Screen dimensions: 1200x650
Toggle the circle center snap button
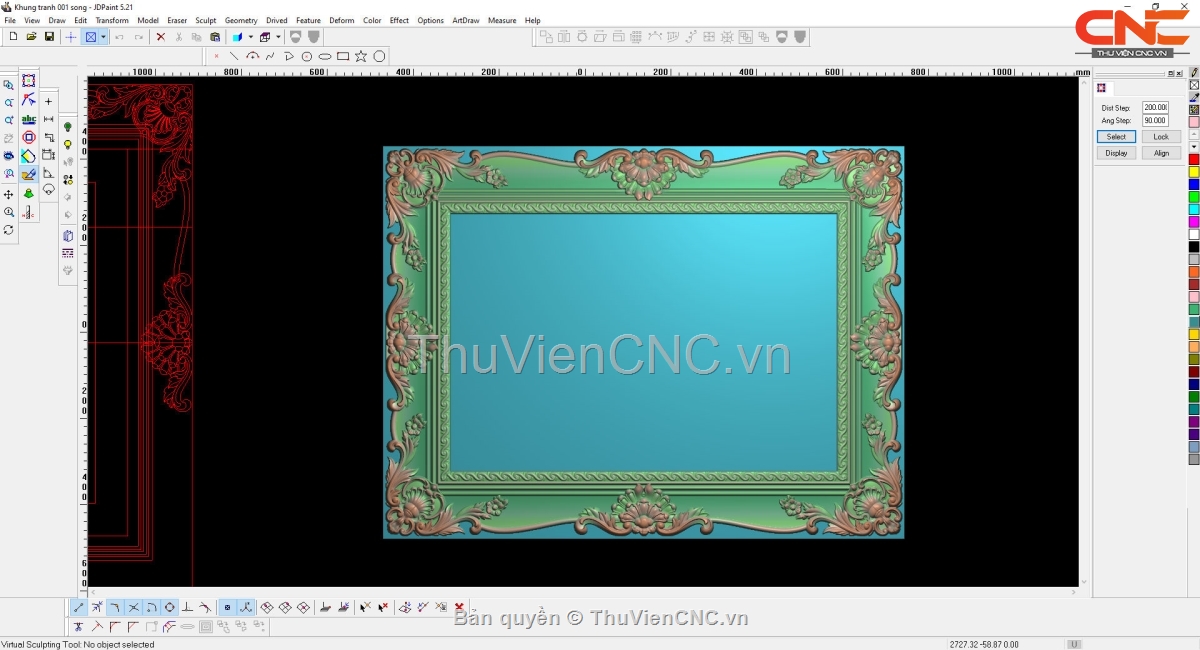(170, 607)
